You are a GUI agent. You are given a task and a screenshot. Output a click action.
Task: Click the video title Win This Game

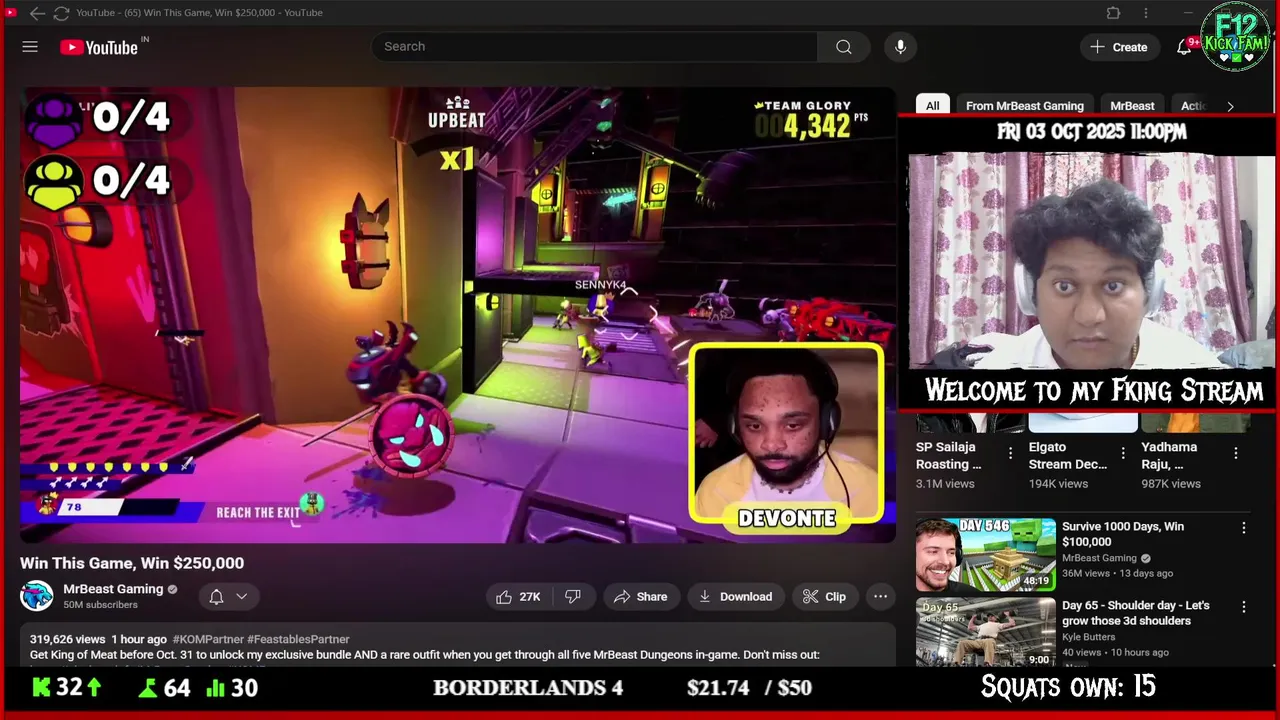132,563
